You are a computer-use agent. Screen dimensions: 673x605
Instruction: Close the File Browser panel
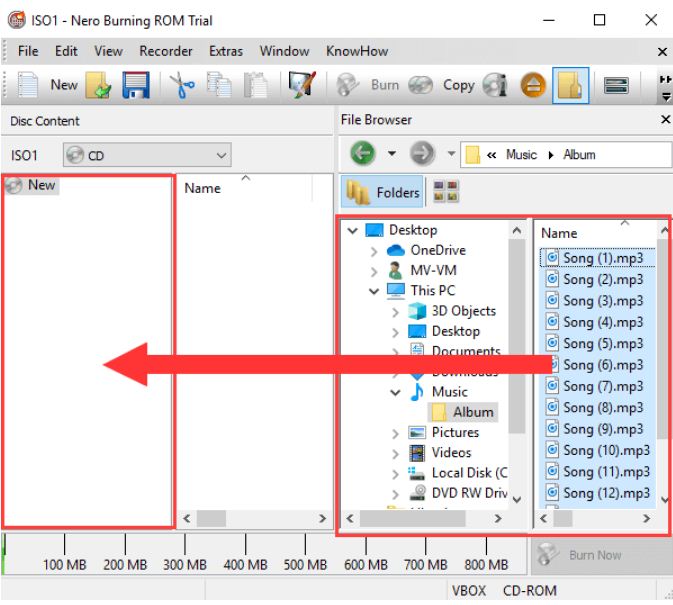[x=665, y=120]
